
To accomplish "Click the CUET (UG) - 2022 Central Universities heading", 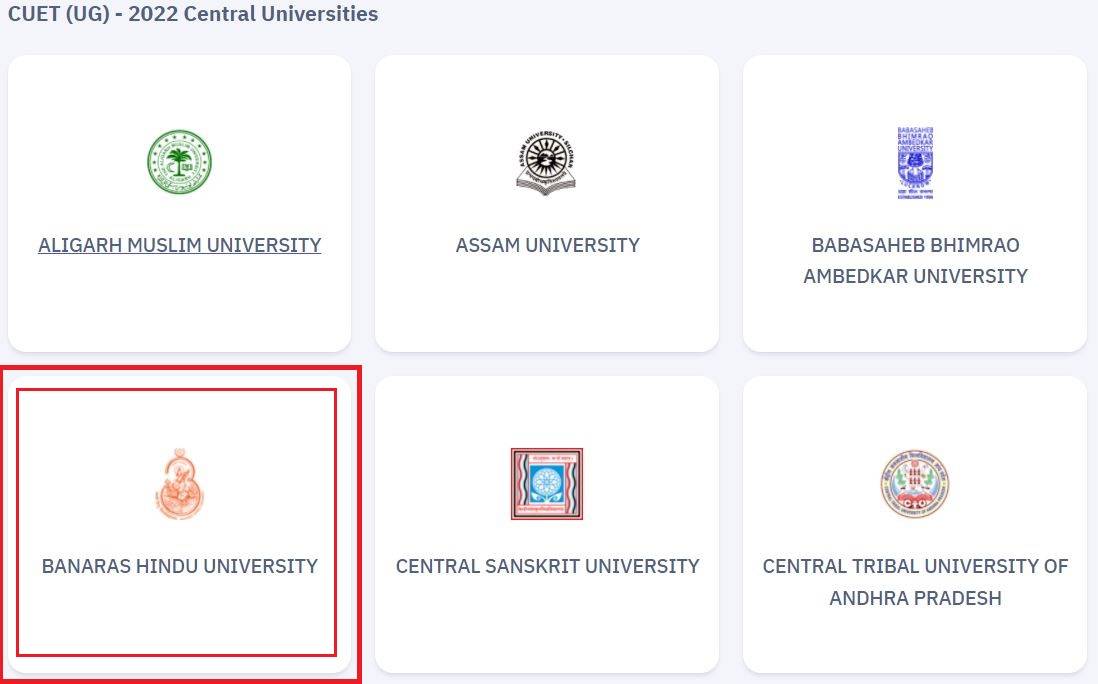I will coord(193,14).
